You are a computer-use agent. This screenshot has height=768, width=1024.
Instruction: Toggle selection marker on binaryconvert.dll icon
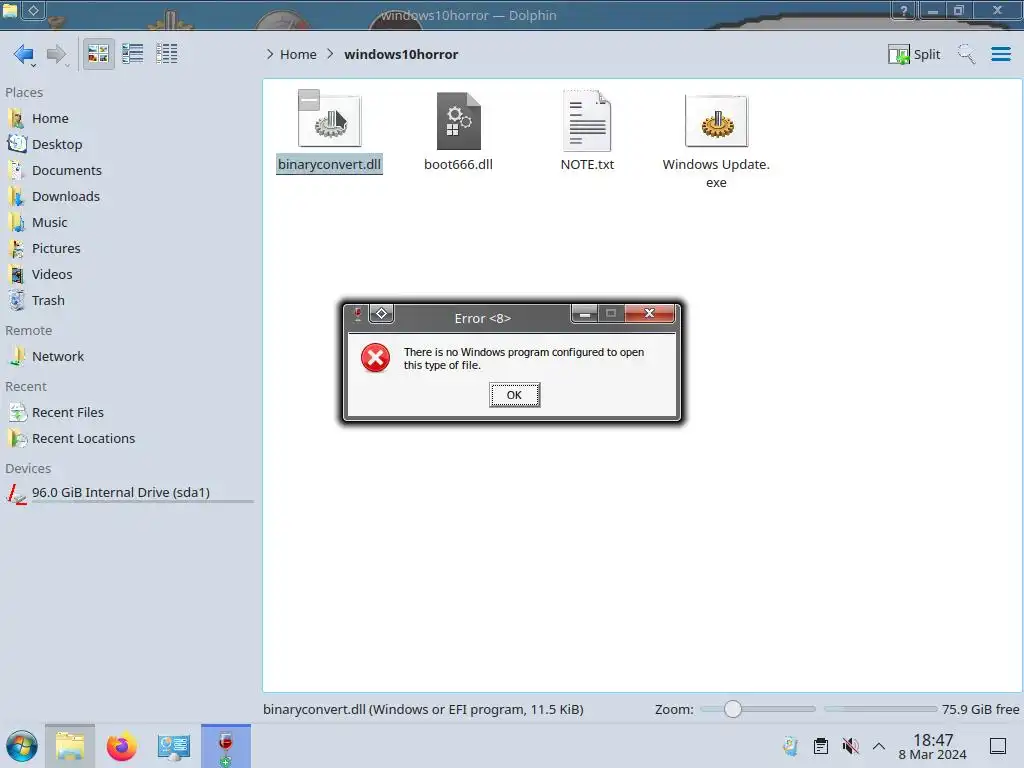(309, 100)
